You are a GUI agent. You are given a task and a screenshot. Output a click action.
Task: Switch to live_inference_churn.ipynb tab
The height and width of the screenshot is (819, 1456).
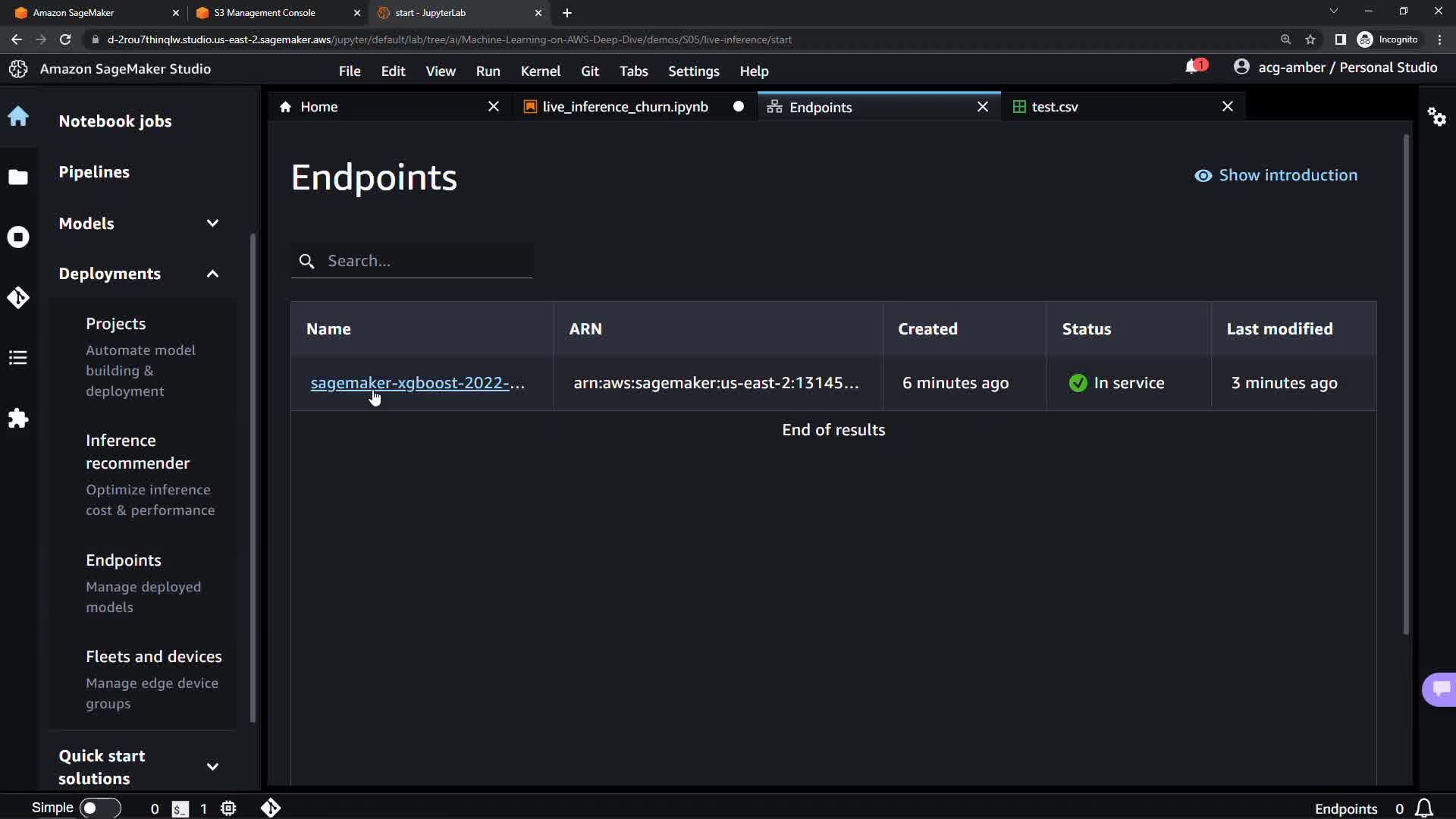[x=625, y=107]
